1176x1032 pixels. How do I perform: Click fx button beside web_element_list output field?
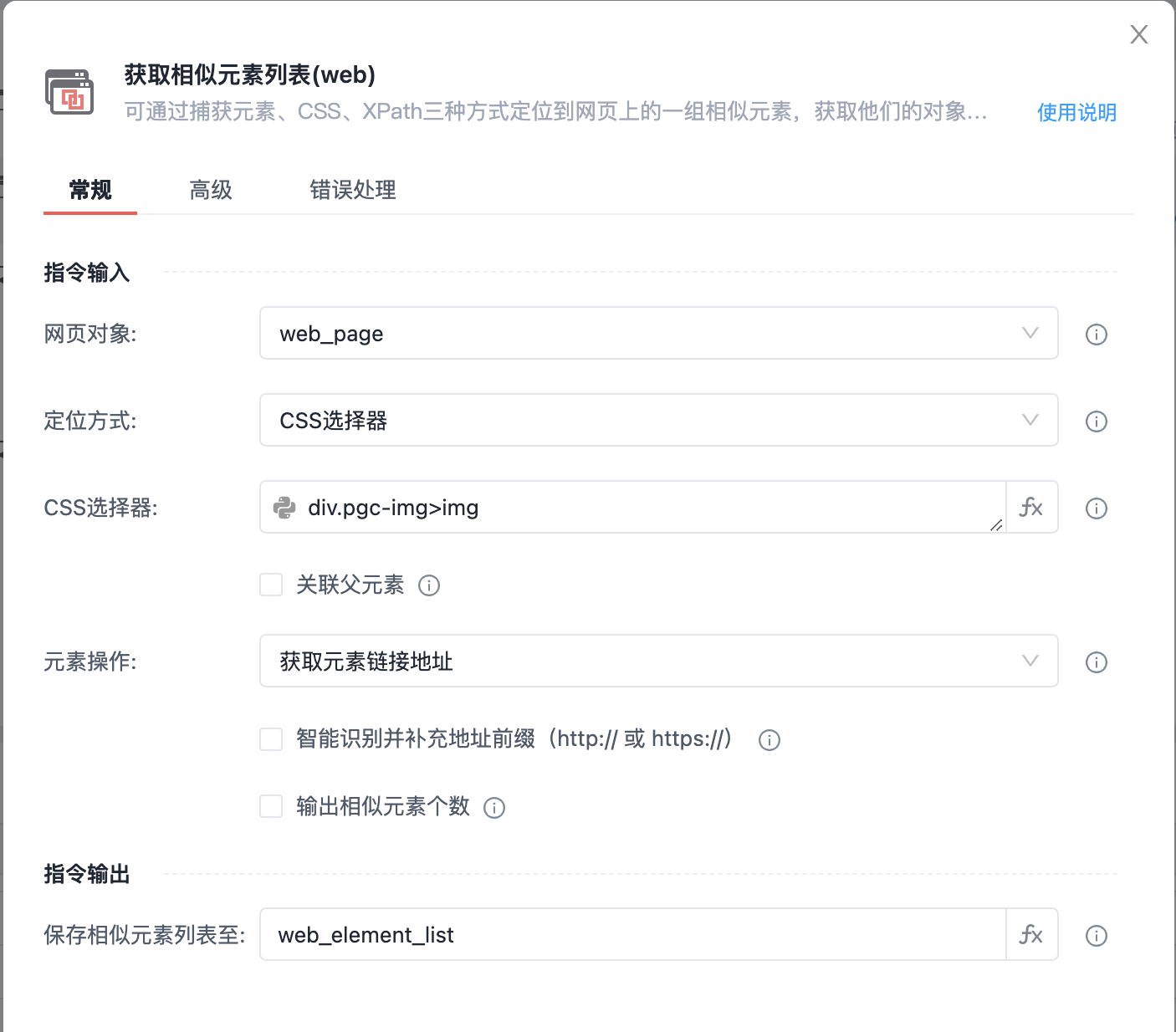[1031, 934]
